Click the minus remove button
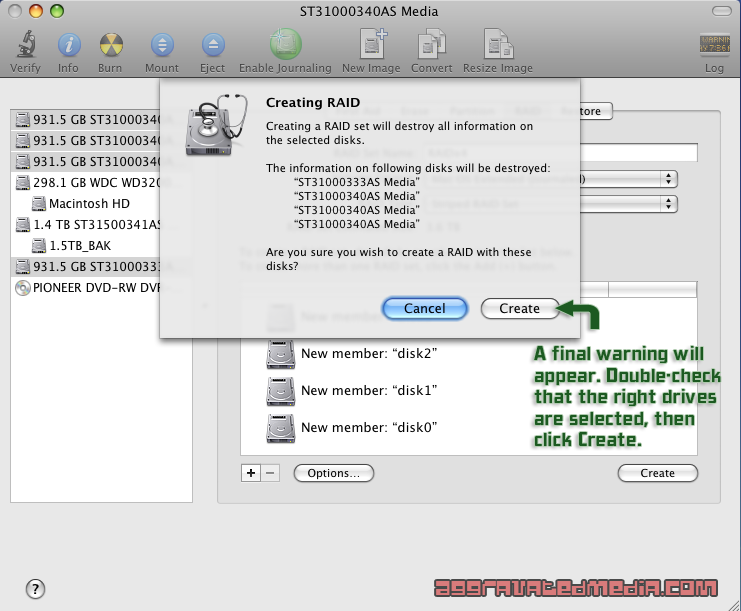Viewport: 741px width, 611px height. [x=270, y=473]
